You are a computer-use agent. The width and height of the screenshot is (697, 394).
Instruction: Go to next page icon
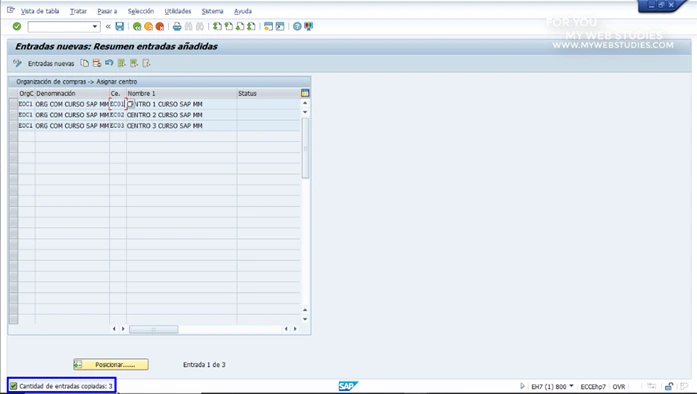240,27
